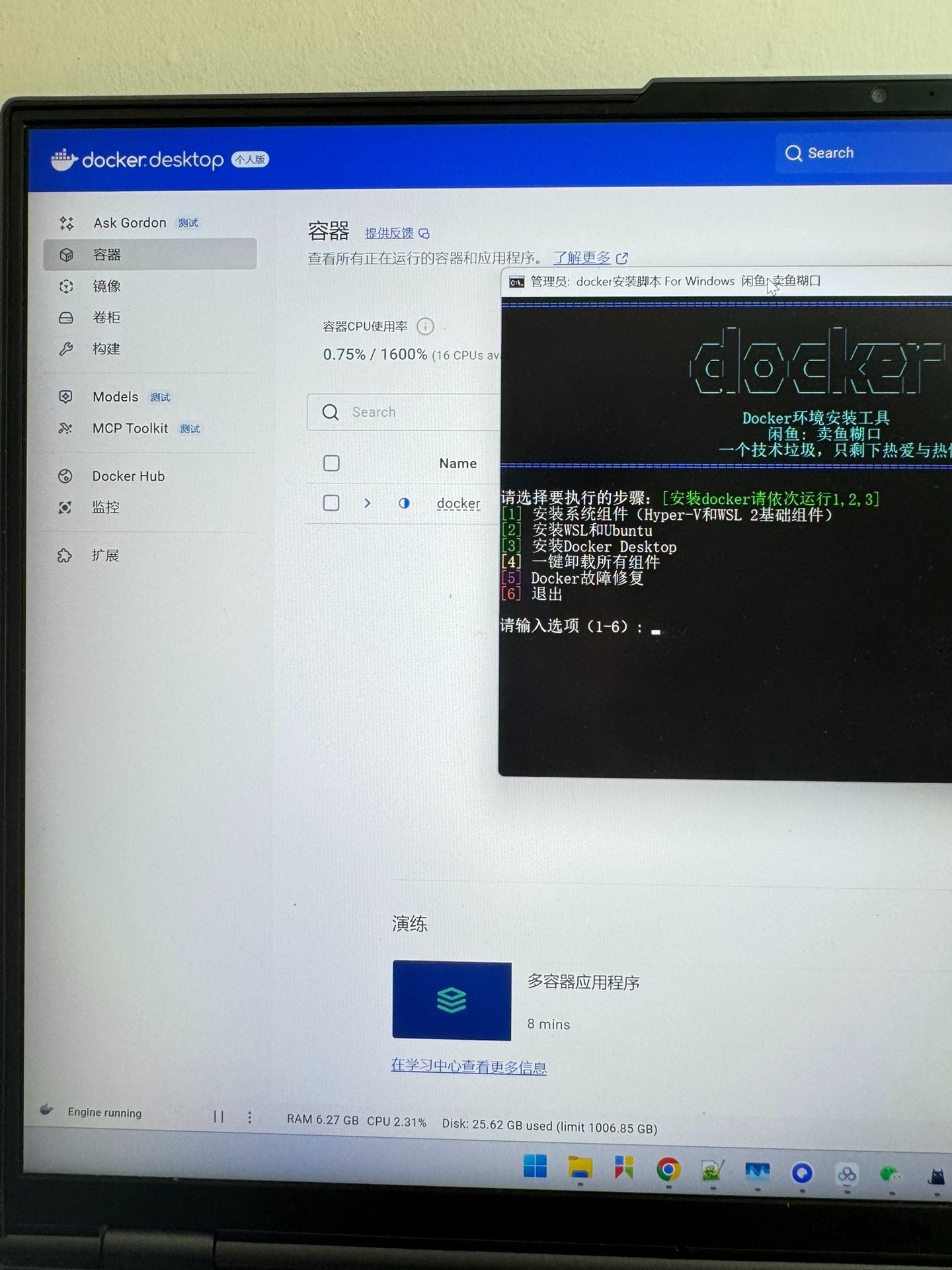952x1270 pixels.
Task: Click the RAM 6.27 GB status text
Action: (x=323, y=1119)
